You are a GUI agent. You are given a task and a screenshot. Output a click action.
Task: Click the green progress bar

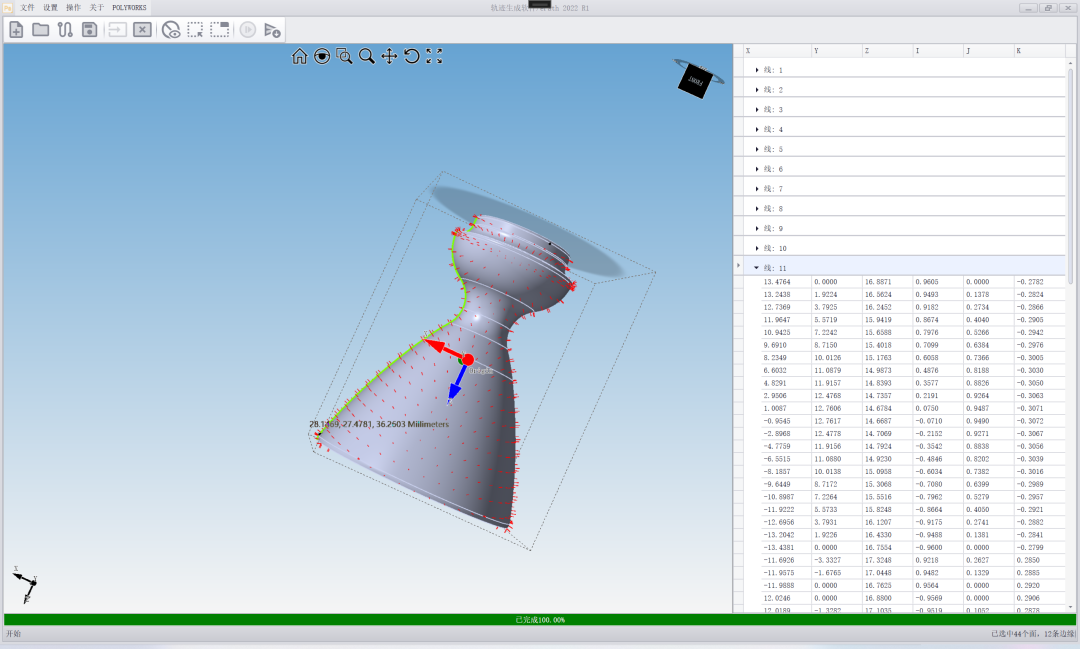pos(540,620)
